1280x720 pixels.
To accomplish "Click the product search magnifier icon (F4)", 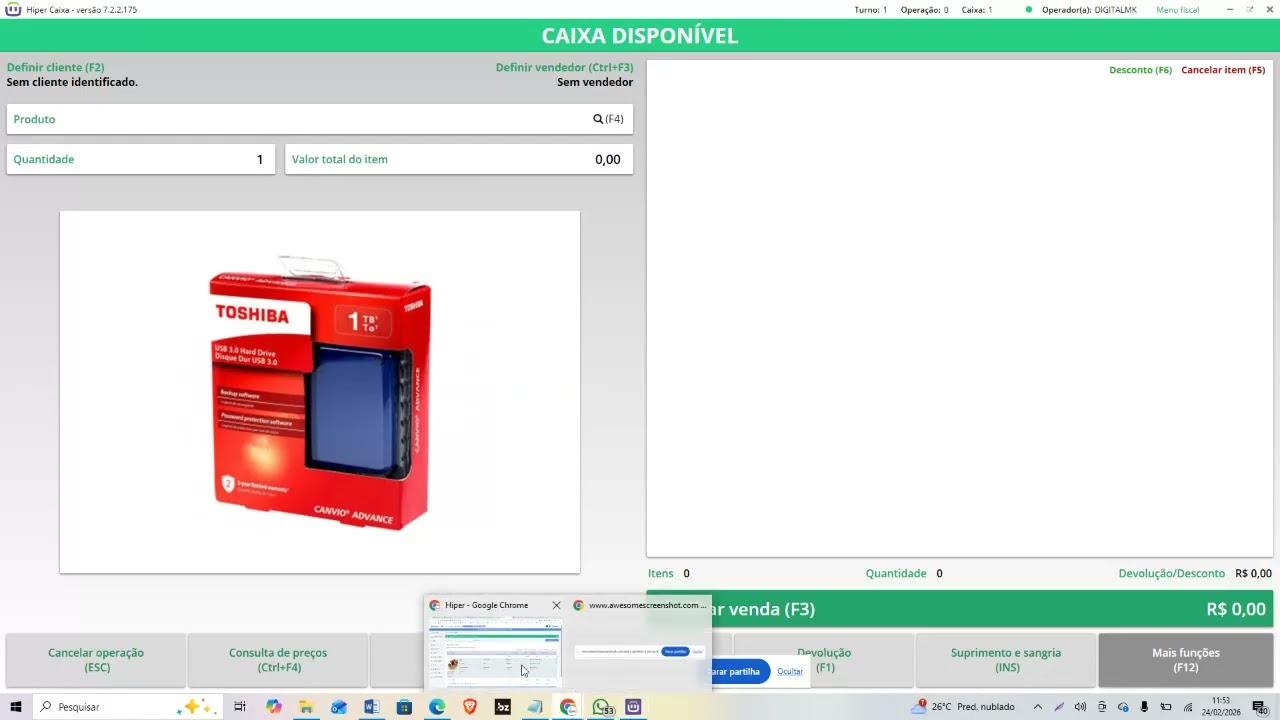I will [598, 119].
